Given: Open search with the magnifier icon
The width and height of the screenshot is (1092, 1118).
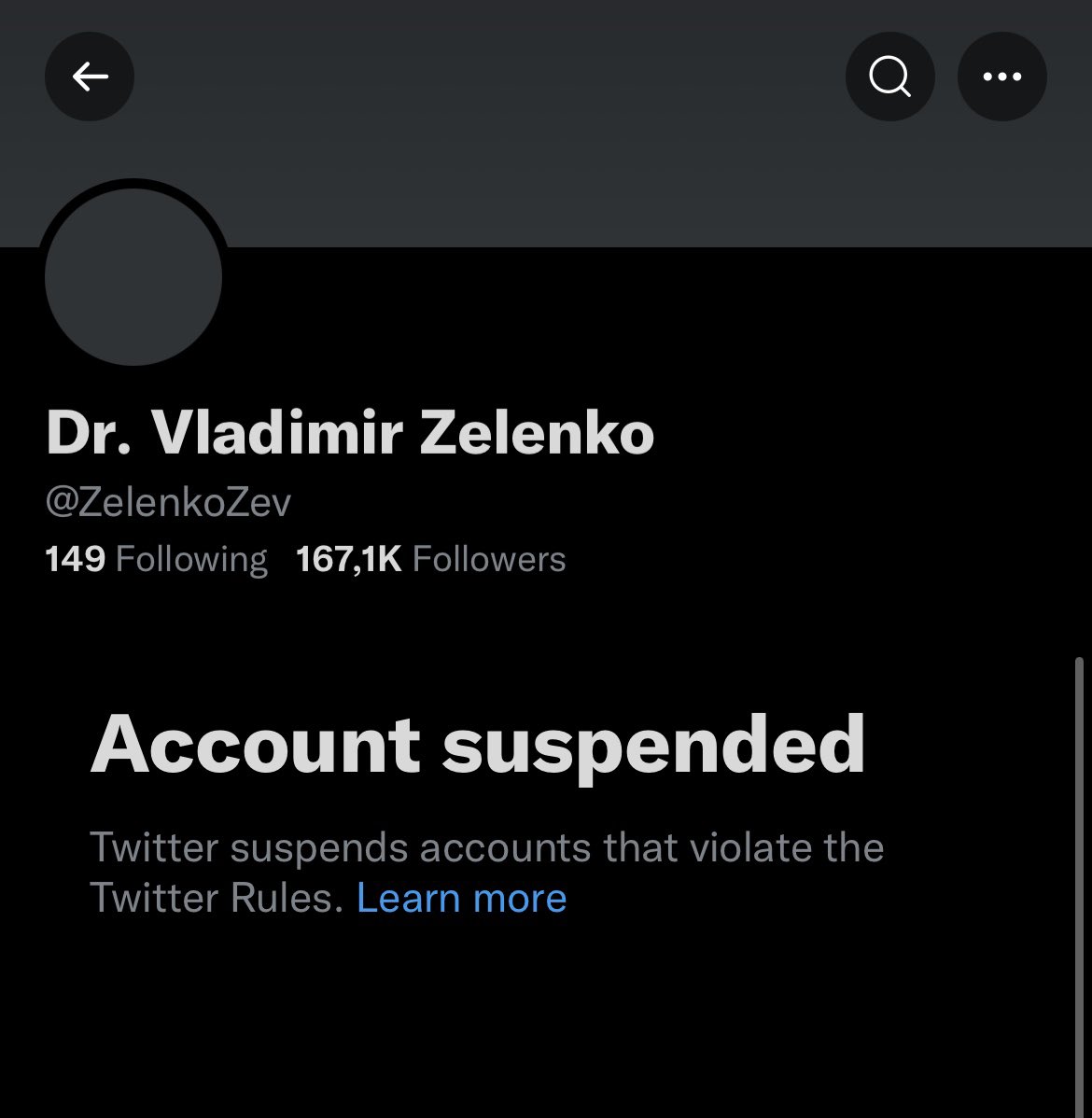Looking at the screenshot, I should click(890, 77).
